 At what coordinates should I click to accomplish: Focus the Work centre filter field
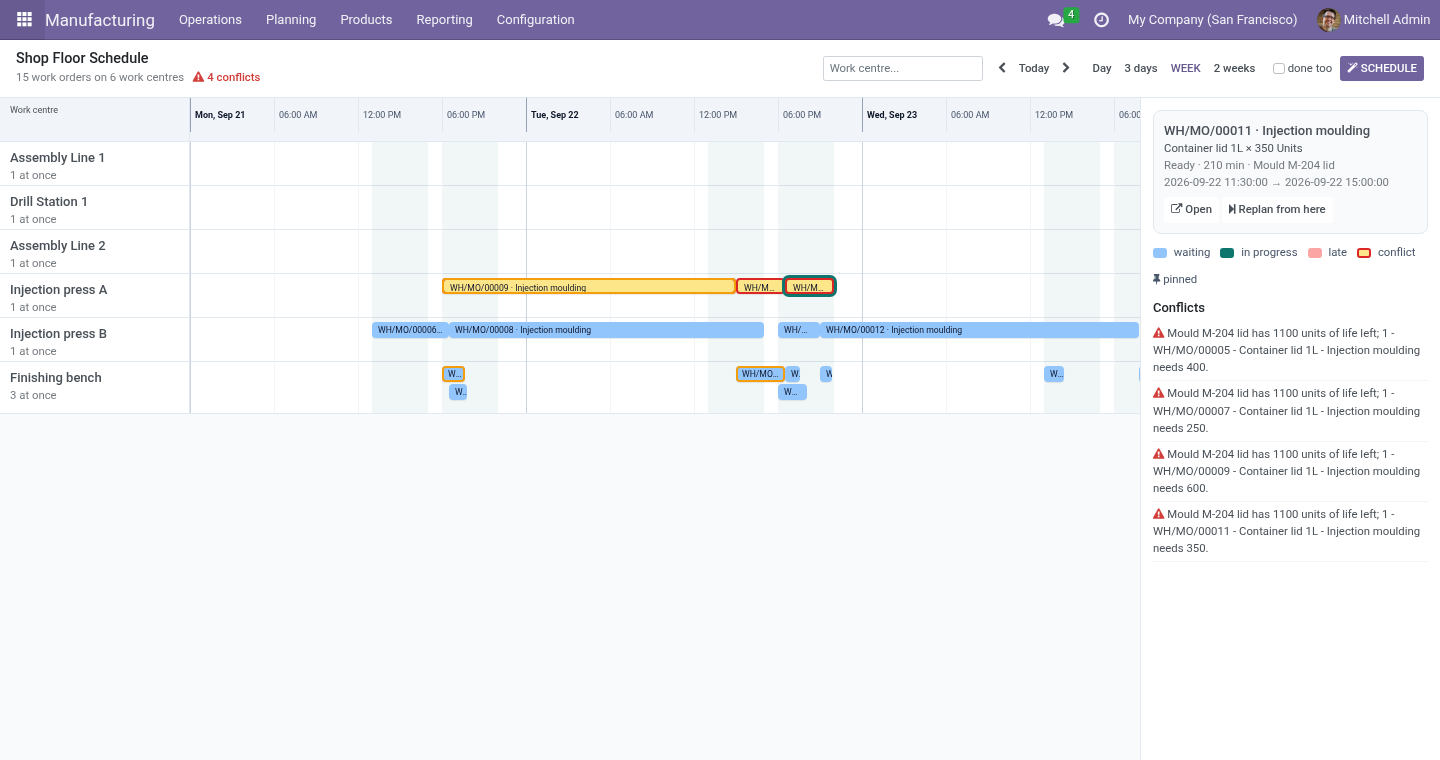click(x=903, y=68)
